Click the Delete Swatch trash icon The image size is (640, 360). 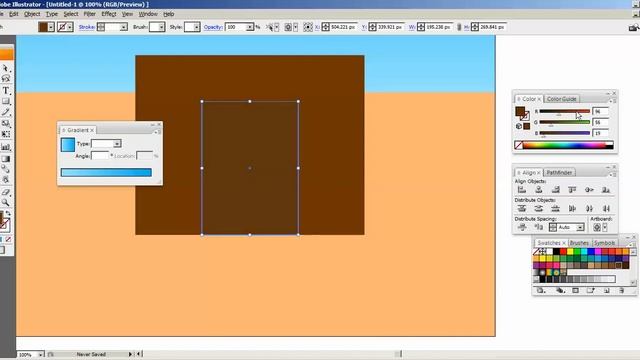pos(621,290)
